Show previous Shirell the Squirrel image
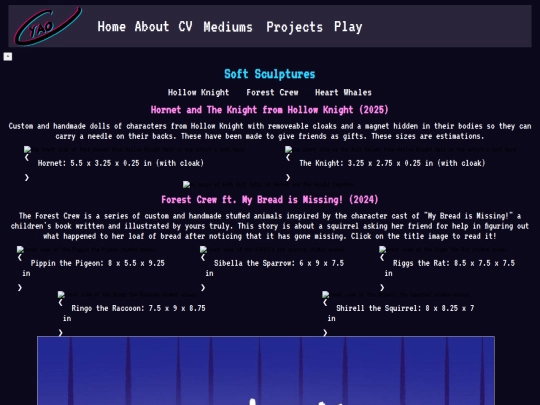540x405 pixels. click(325, 302)
